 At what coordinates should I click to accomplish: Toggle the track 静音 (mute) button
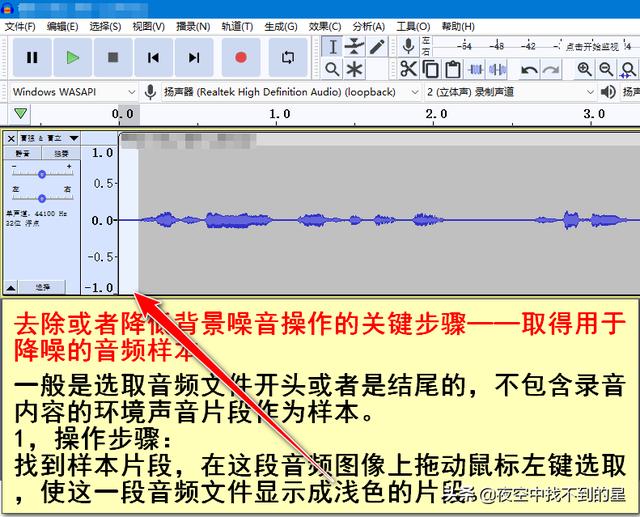click(22, 153)
